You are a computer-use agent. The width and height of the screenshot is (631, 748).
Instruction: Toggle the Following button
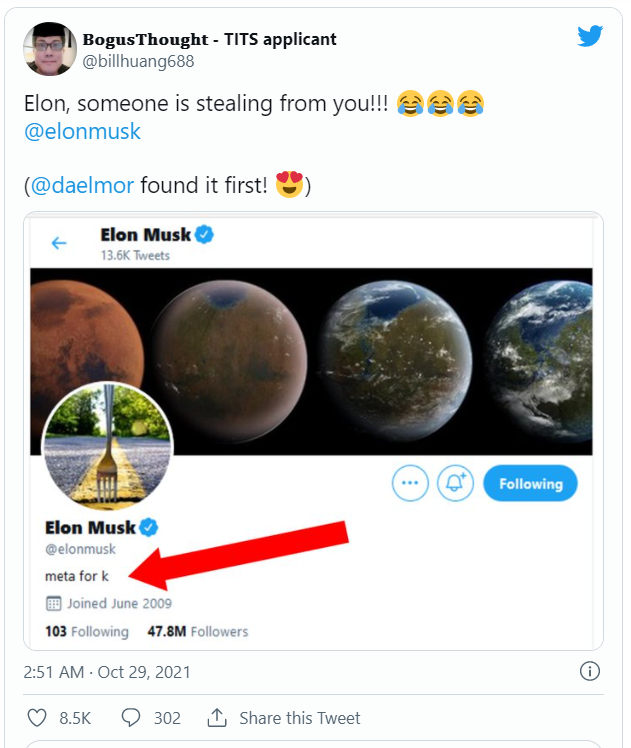point(530,484)
